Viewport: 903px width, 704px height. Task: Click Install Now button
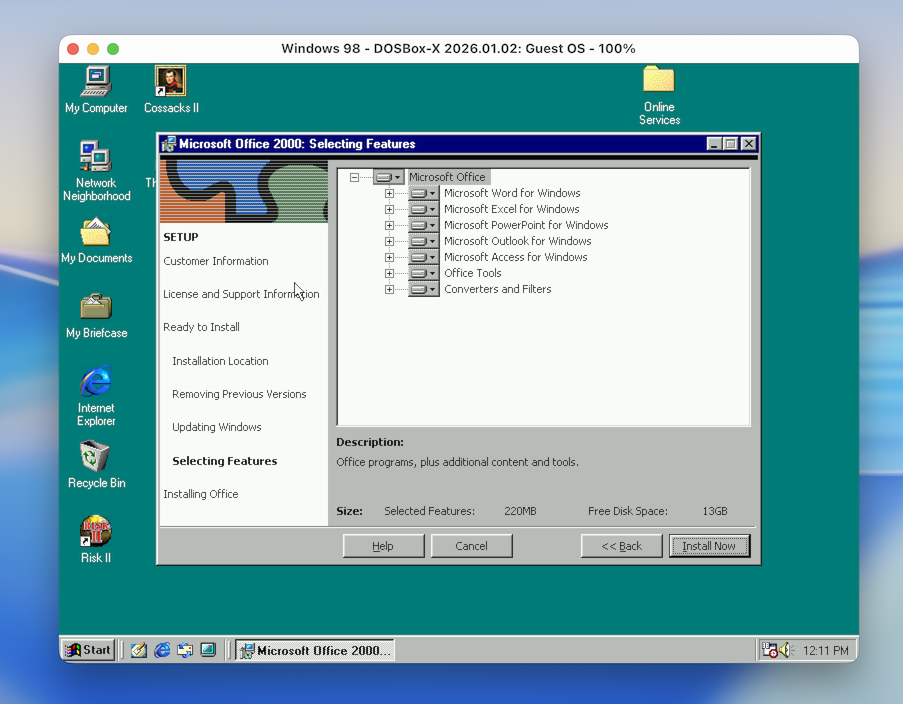(x=709, y=546)
